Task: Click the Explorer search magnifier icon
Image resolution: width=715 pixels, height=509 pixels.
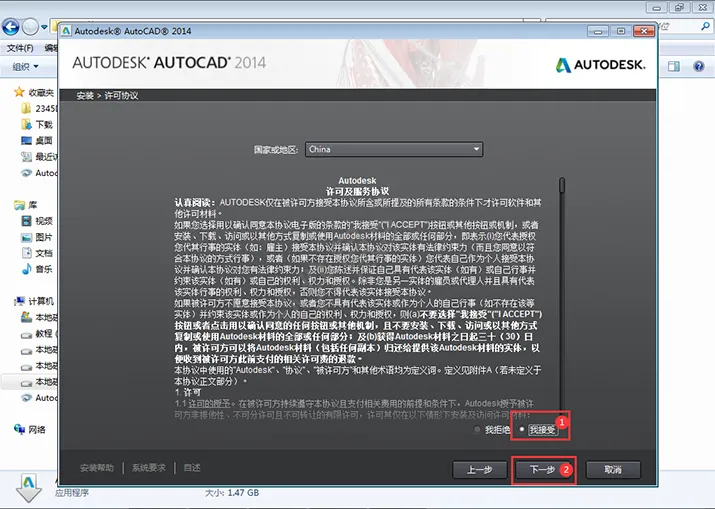Action: click(x=705, y=26)
